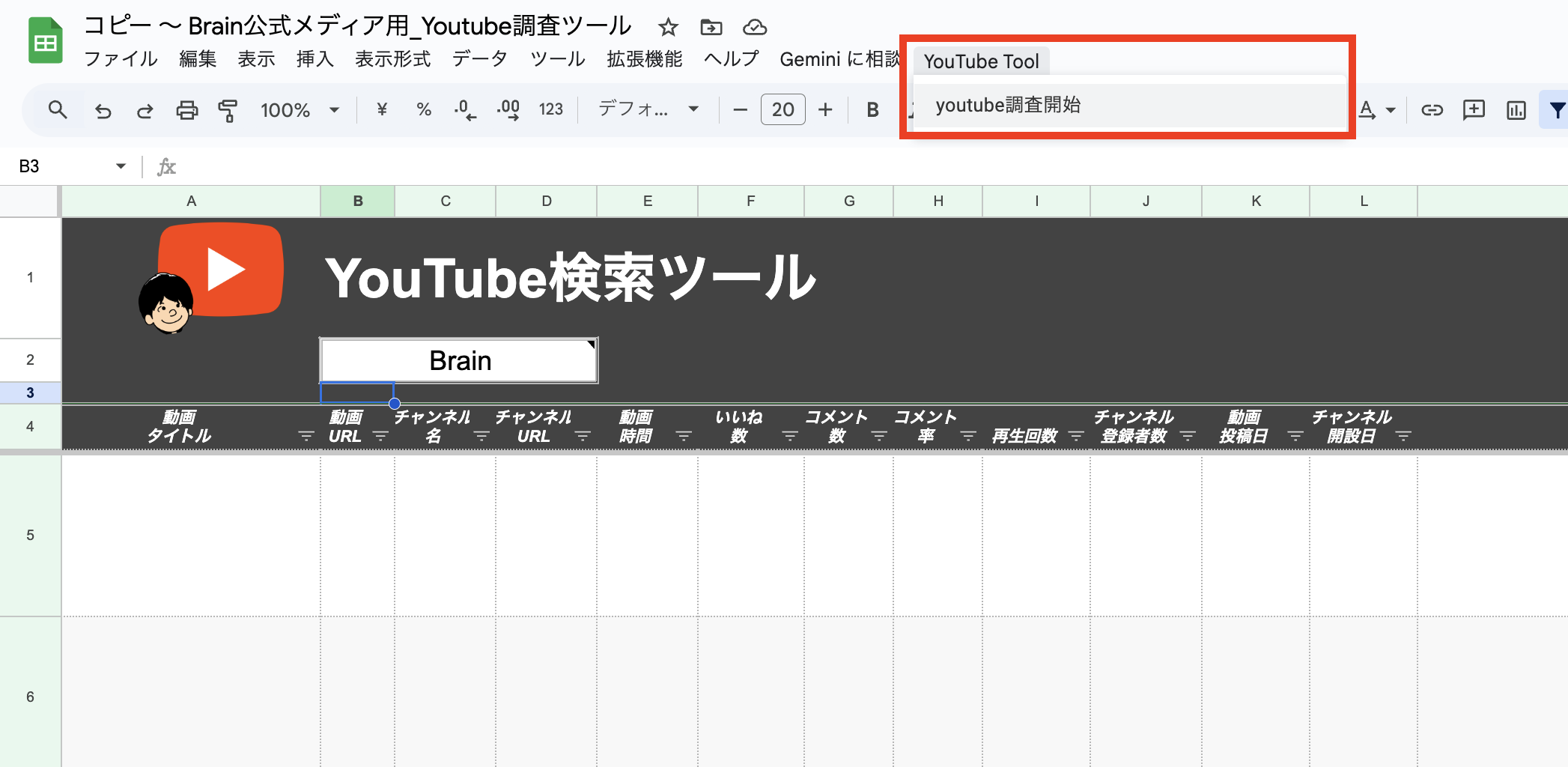Click the undo arrow icon
This screenshot has width=1568, height=767.
click(x=103, y=110)
